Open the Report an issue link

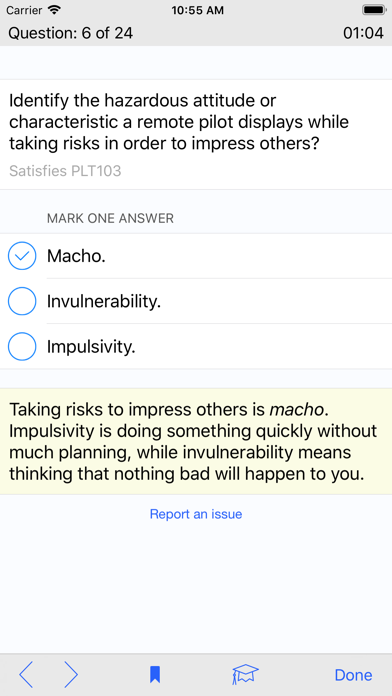(196, 514)
